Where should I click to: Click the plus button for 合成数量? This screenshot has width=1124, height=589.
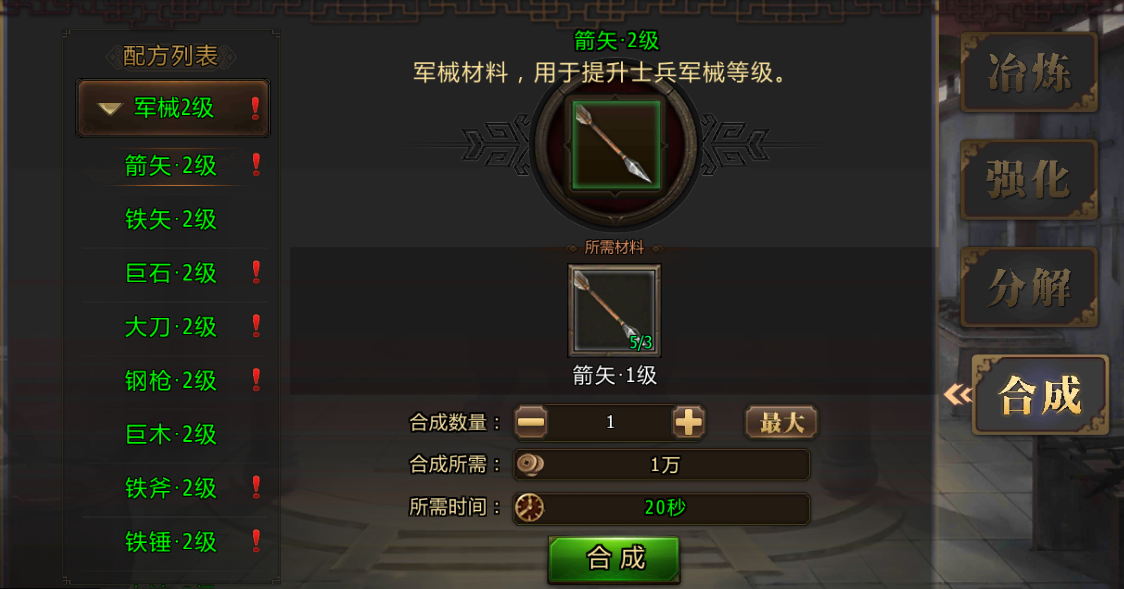(688, 422)
